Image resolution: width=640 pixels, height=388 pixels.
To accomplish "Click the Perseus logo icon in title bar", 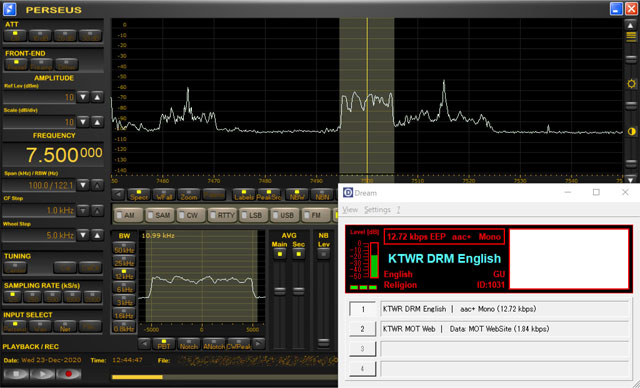I will pyautogui.click(x=9, y=9).
